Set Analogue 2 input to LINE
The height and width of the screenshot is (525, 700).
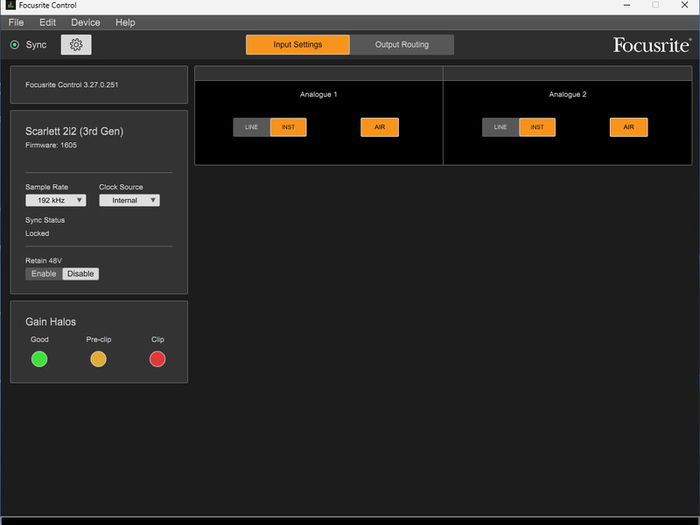coord(500,127)
